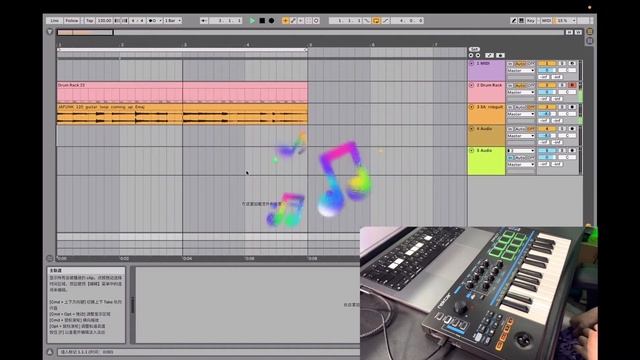
Task: Fold the 5 Audio track
Action: [x=471, y=151]
